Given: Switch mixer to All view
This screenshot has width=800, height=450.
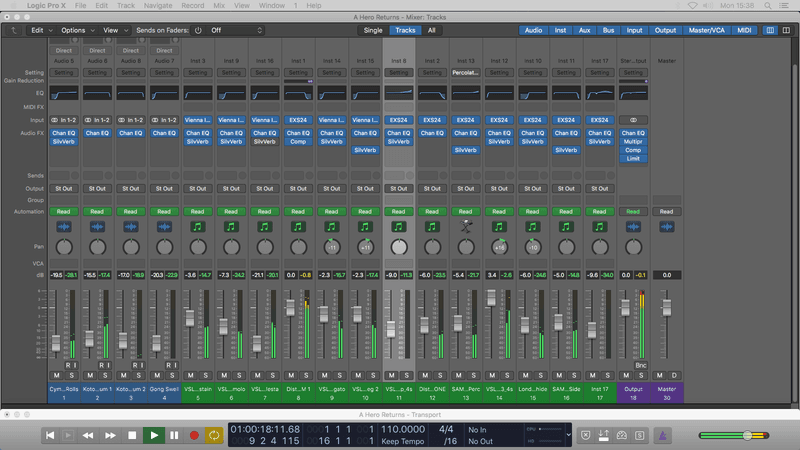Looking at the screenshot, I should pyautogui.click(x=432, y=30).
